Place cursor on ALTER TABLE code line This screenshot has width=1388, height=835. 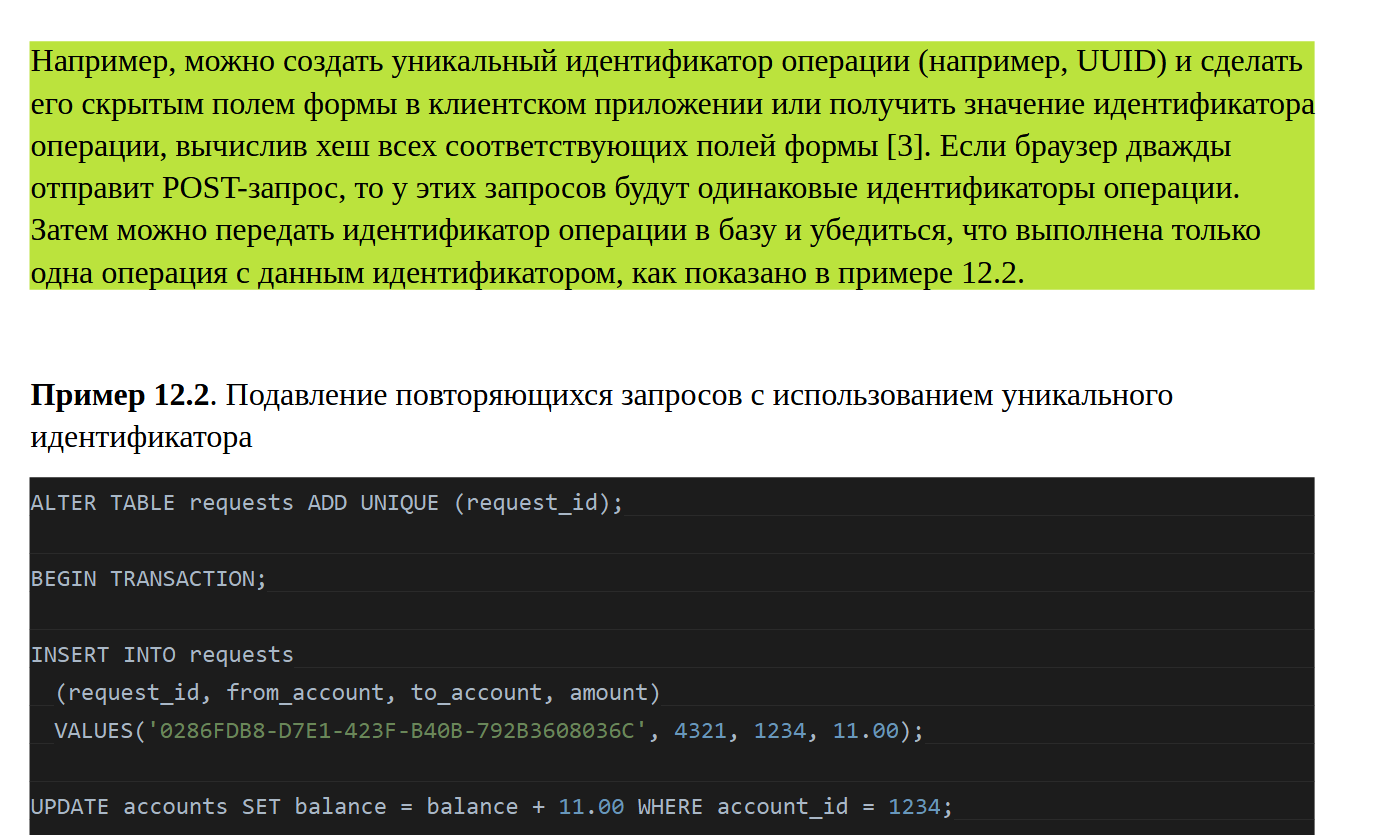(326, 503)
